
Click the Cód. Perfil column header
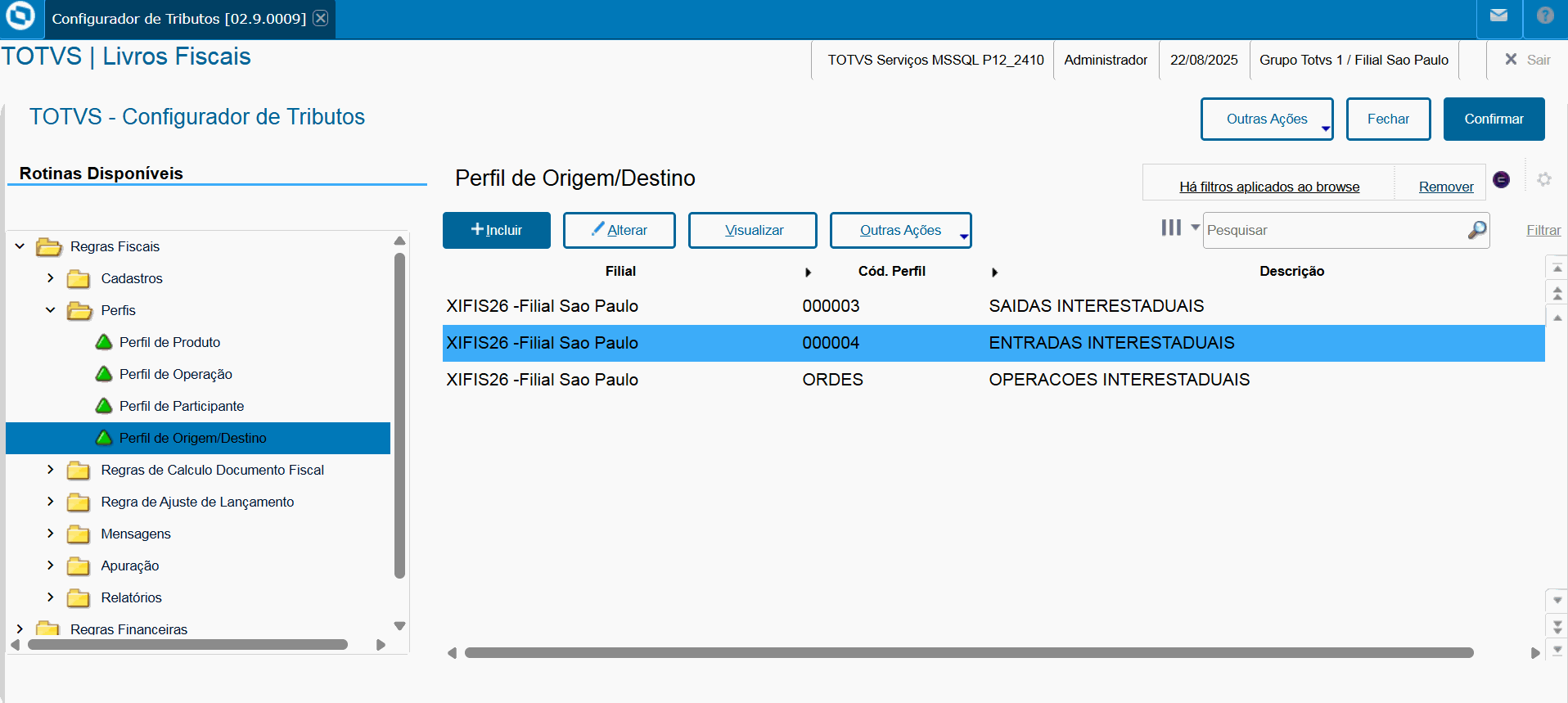[x=892, y=271]
